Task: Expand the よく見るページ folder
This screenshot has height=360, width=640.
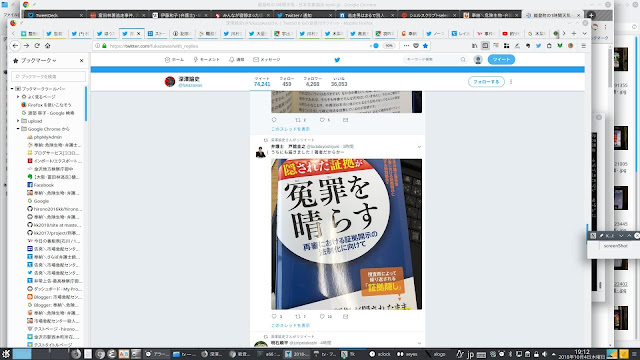Action: pos(18,97)
